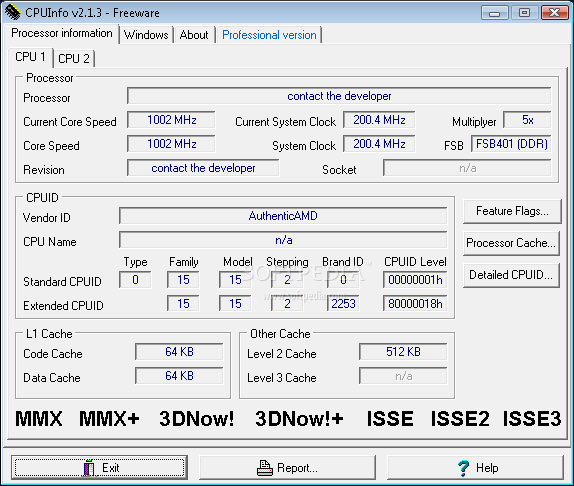Image resolution: width=574 pixels, height=486 pixels.
Task: Click the Current Core Speed label
Action: pos(70,122)
